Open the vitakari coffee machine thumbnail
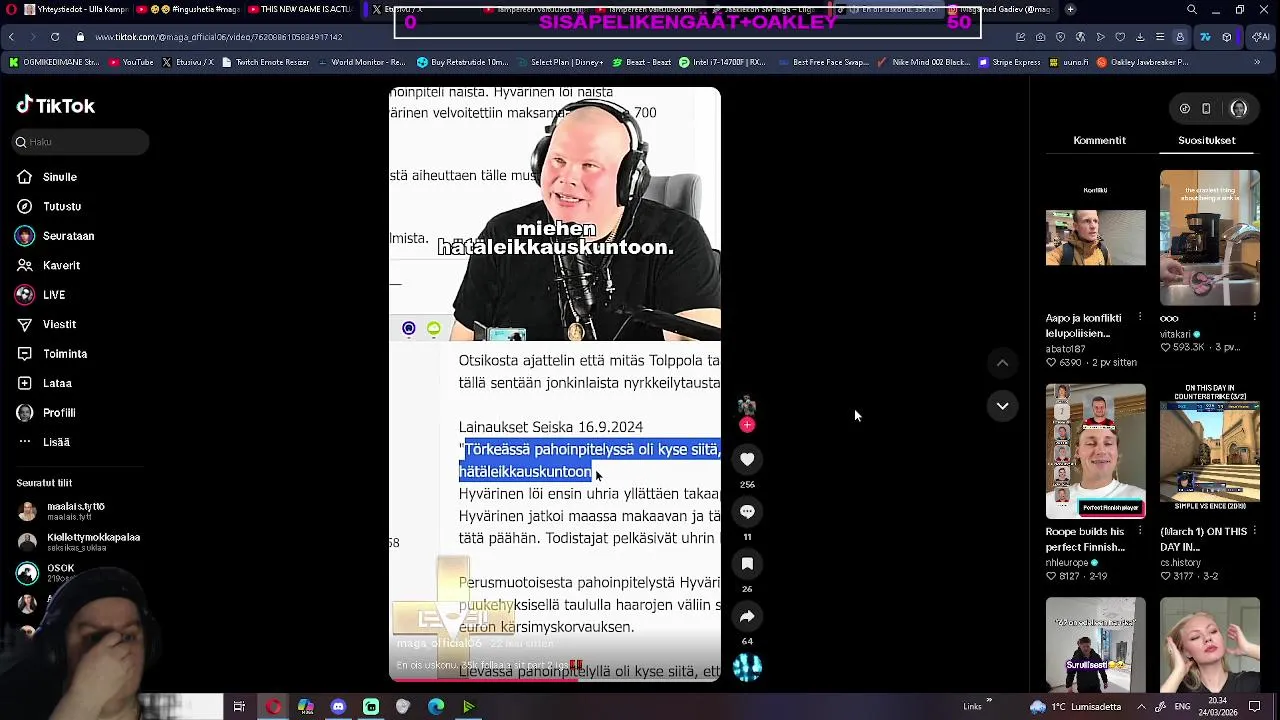1280x720 pixels. pos(1210,238)
